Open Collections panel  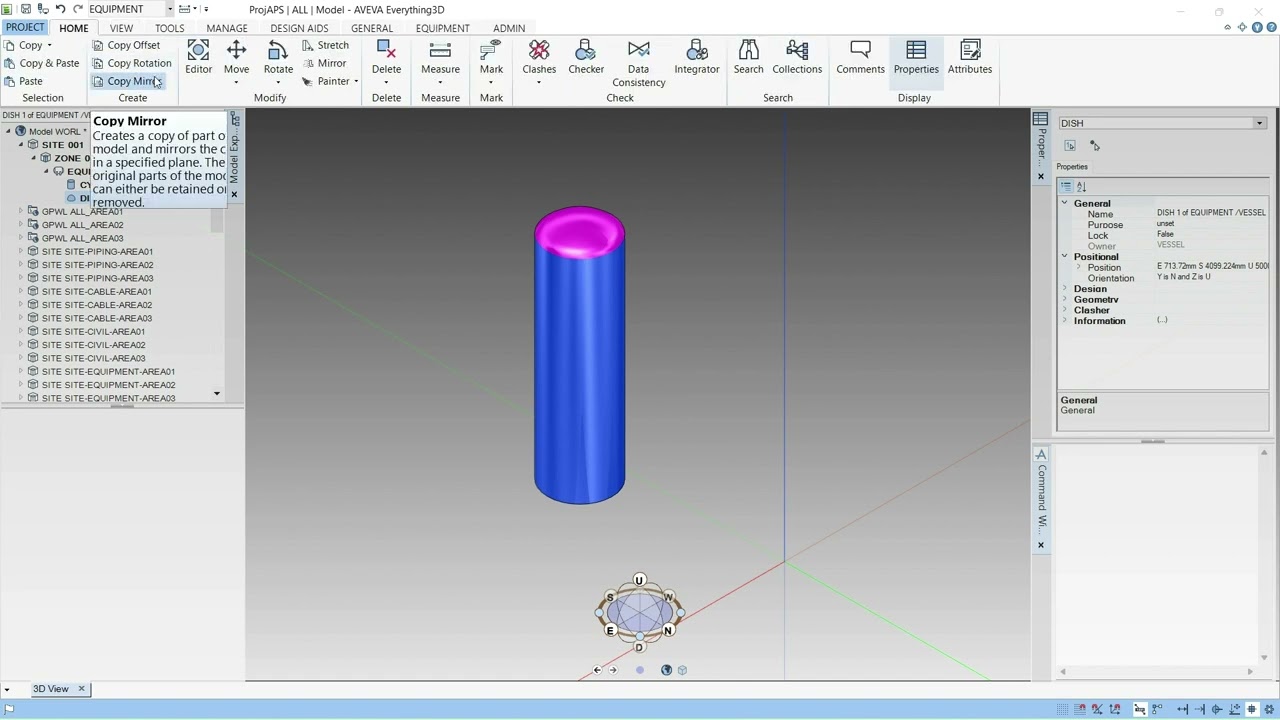(797, 57)
